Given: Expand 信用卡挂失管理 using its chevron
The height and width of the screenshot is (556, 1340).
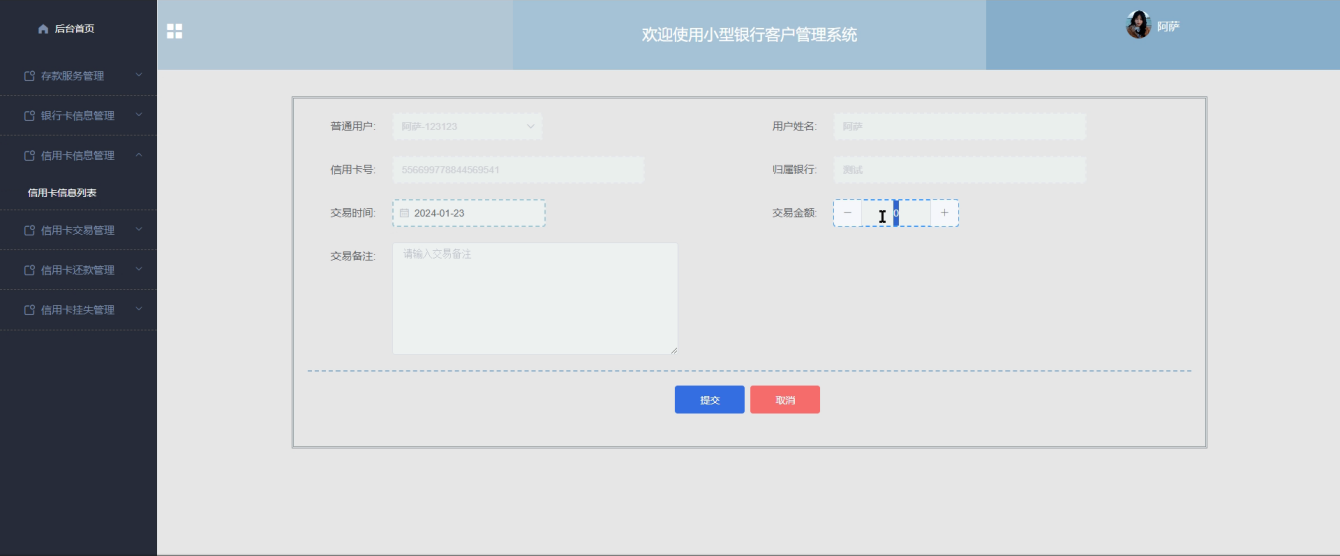Looking at the screenshot, I should [x=139, y=309].
